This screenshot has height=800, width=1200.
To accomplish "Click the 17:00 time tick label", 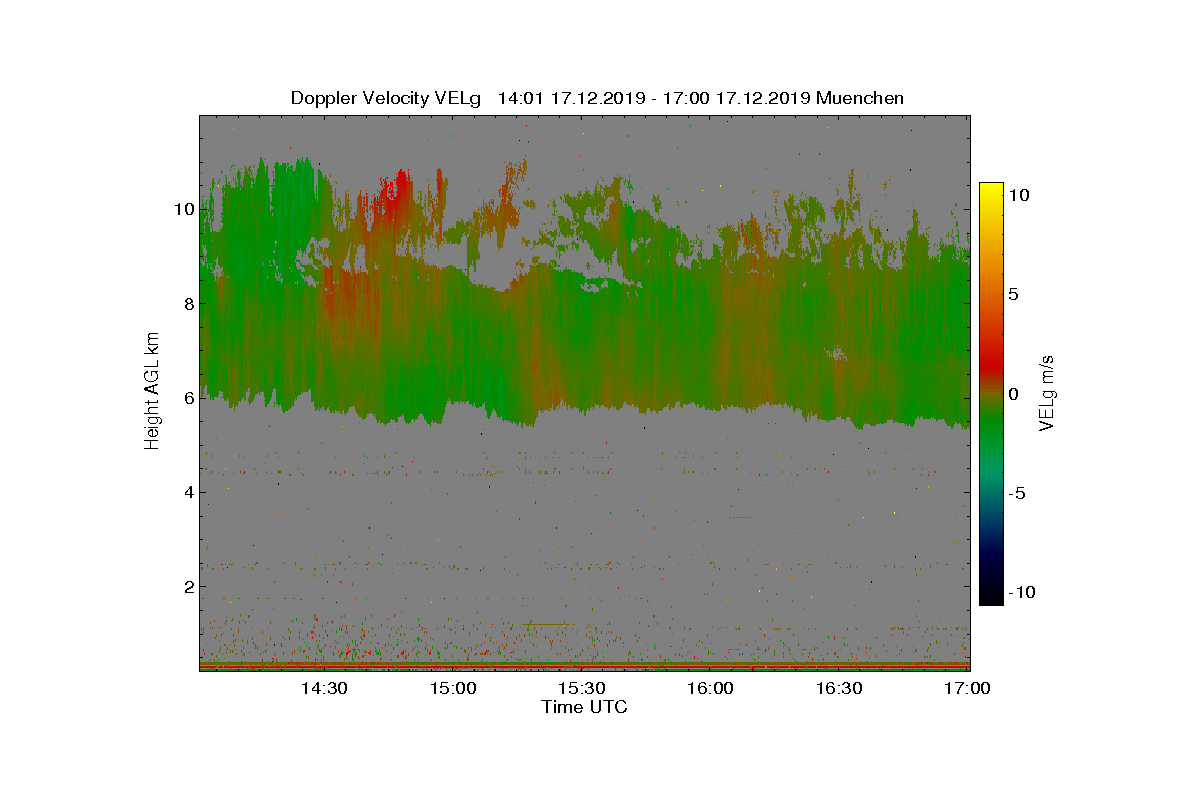I will click(967, 688).
